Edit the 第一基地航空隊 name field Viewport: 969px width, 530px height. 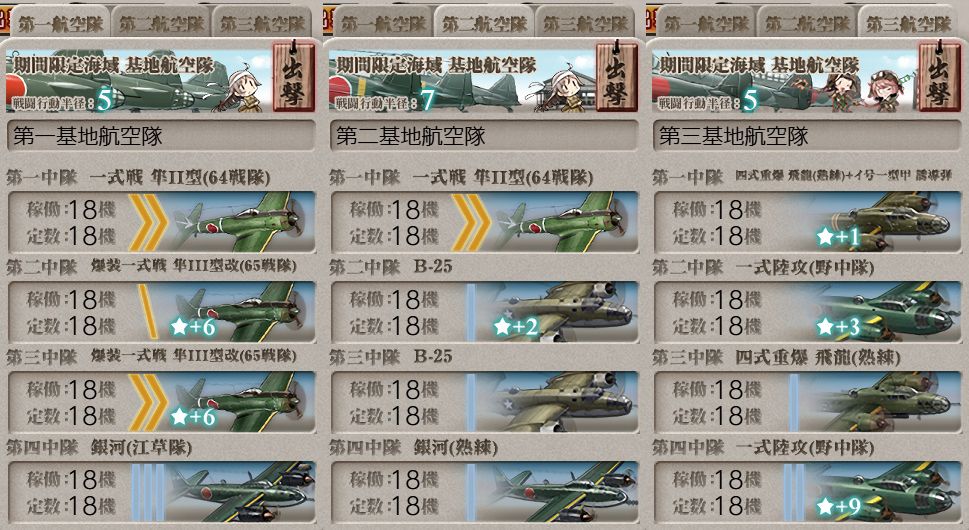(x=162, y=136)
